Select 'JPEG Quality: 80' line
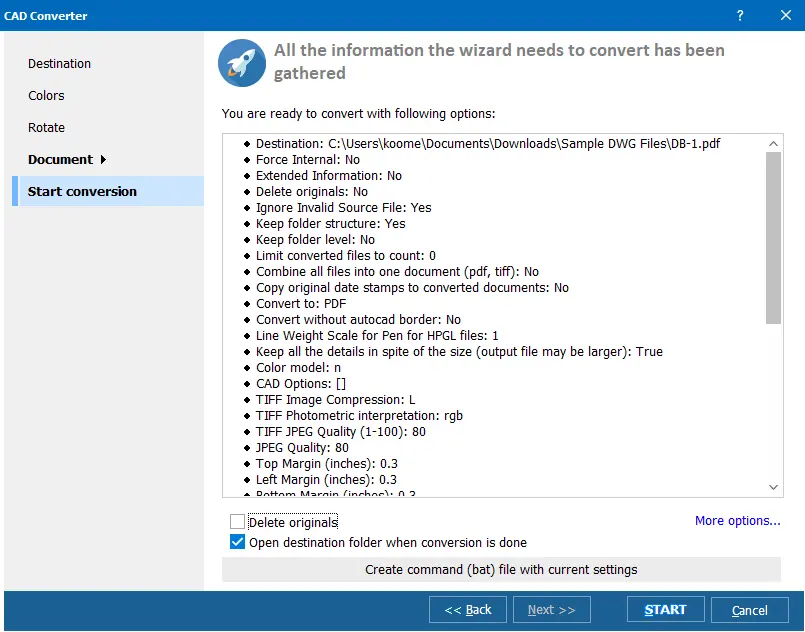Viewport: 805px width, 632px height. coord(302,448)
